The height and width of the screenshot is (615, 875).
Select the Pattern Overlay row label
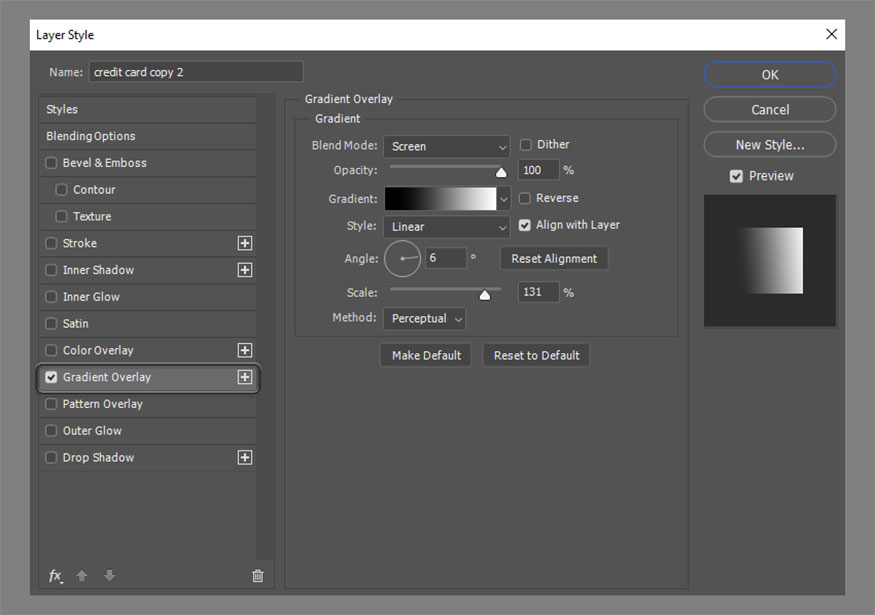tap(103, 404)
